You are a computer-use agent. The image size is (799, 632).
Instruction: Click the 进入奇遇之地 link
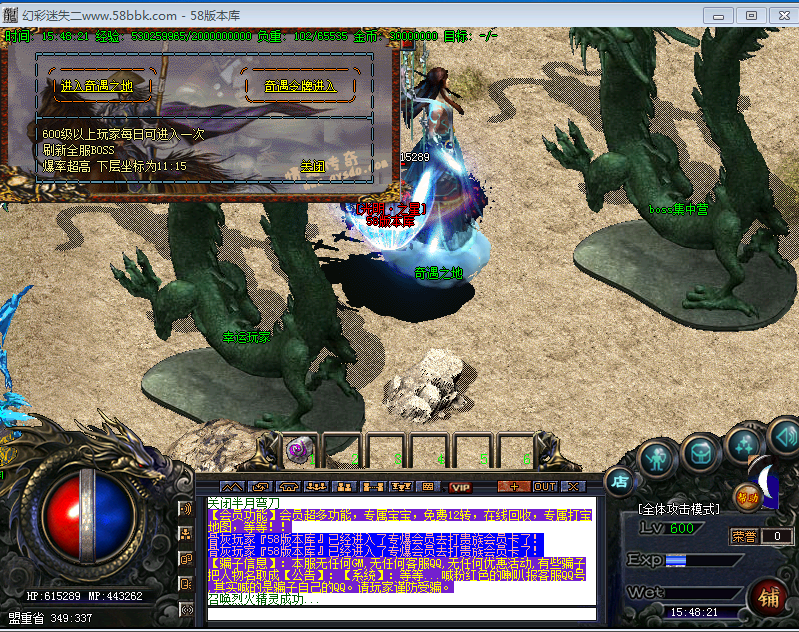pyautogui.click(x=97, y=86)
